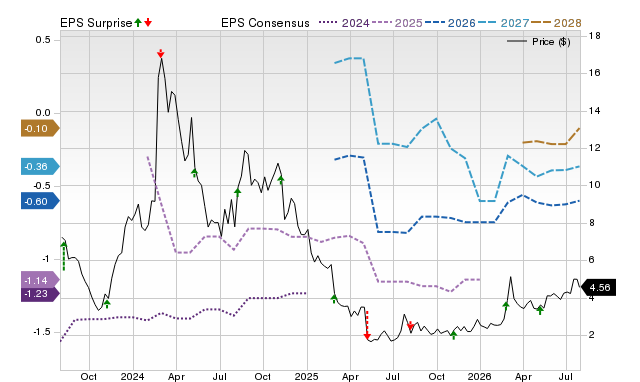Click the green surprise arrow near August 2024
Viewport: 640px width, 382px height.
click(x=238, y=193)
